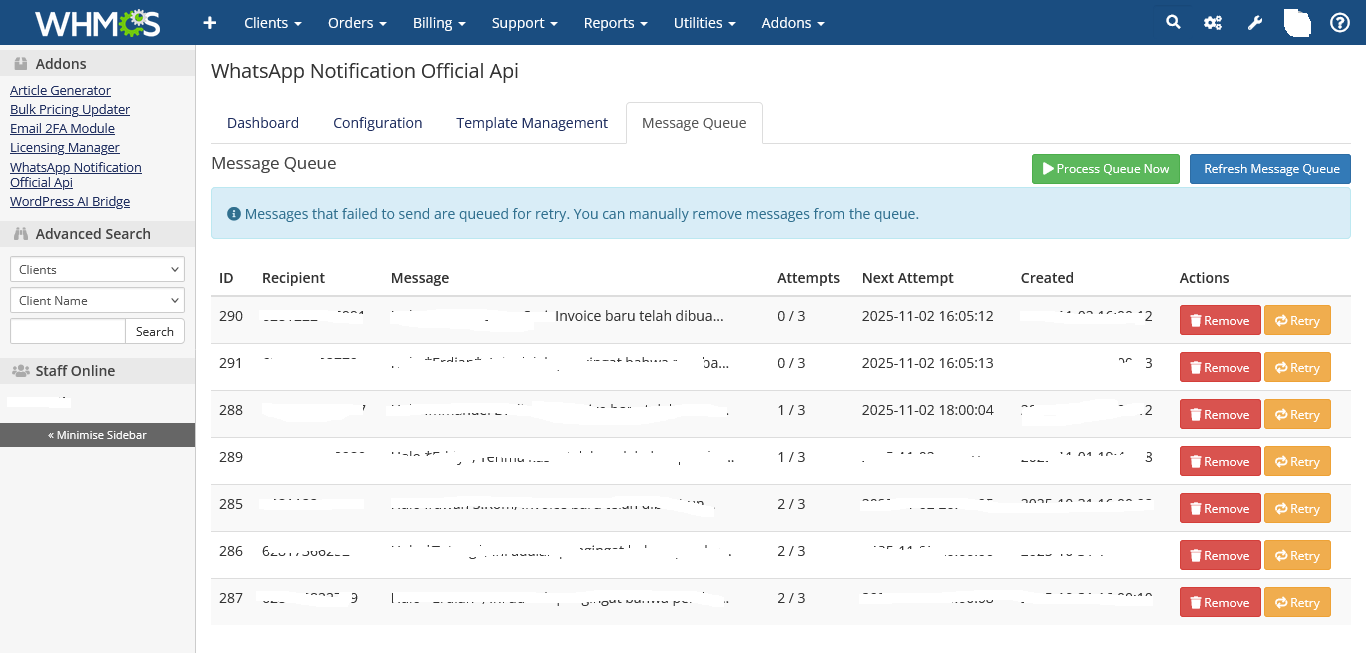Screen dimensions: 1366x653
Task: Click the WHMCS logo
Action: click(97, 22)
